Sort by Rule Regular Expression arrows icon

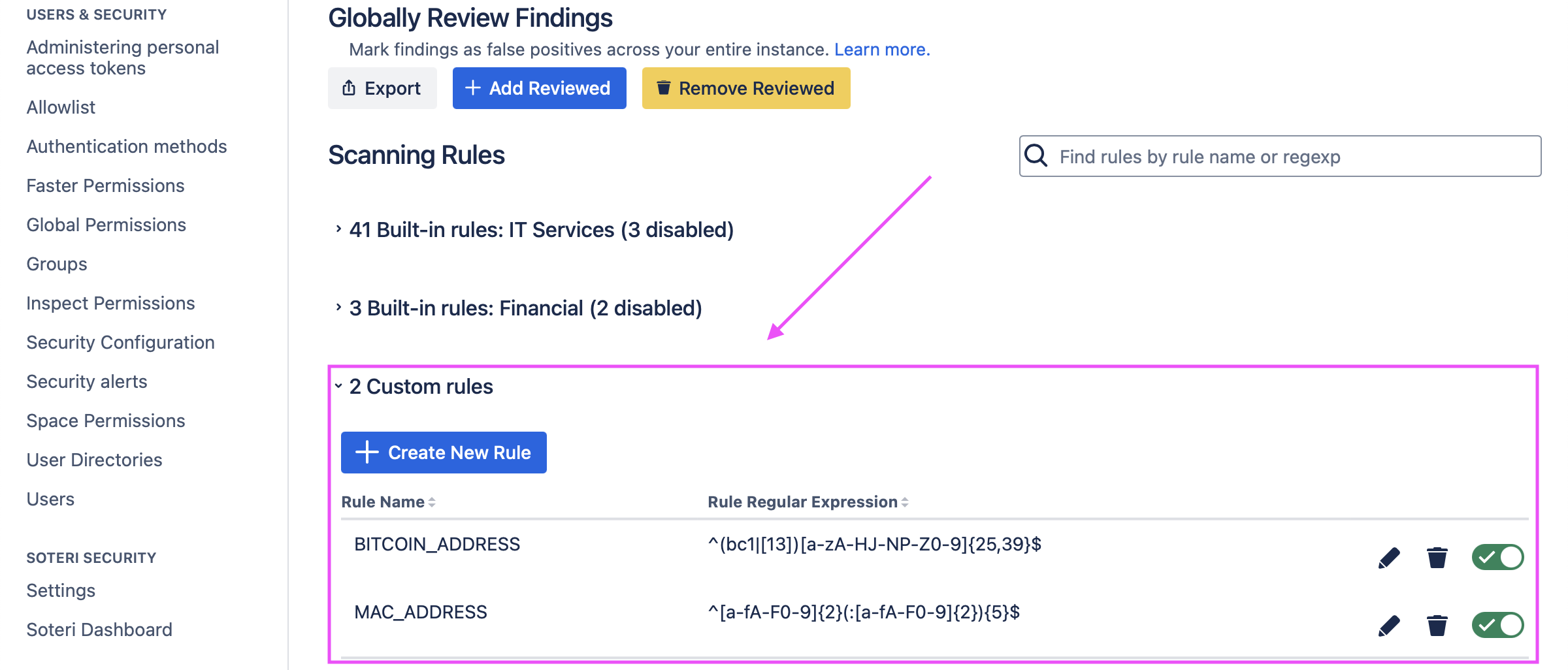click(905, 502)
